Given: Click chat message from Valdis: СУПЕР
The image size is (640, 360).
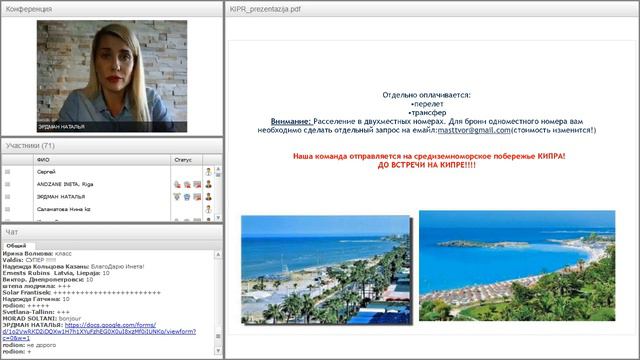Looking at the screenshot, I should (29, 260).
